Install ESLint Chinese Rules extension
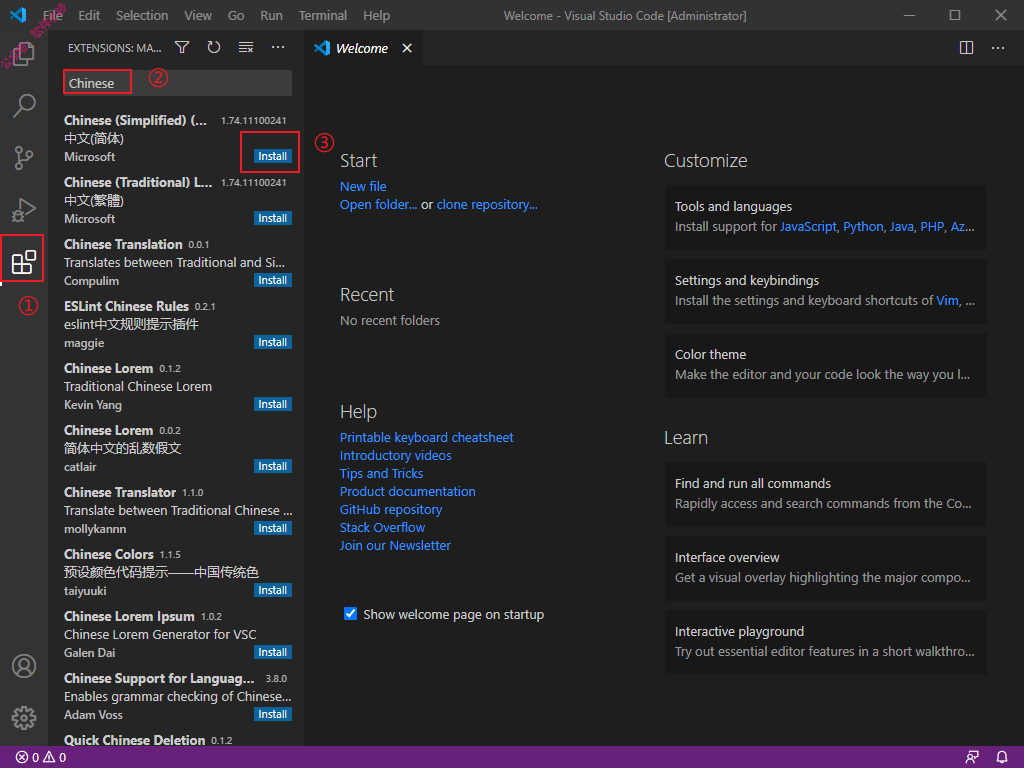This screenshot has width=1024, height=768. pos(272,342)
